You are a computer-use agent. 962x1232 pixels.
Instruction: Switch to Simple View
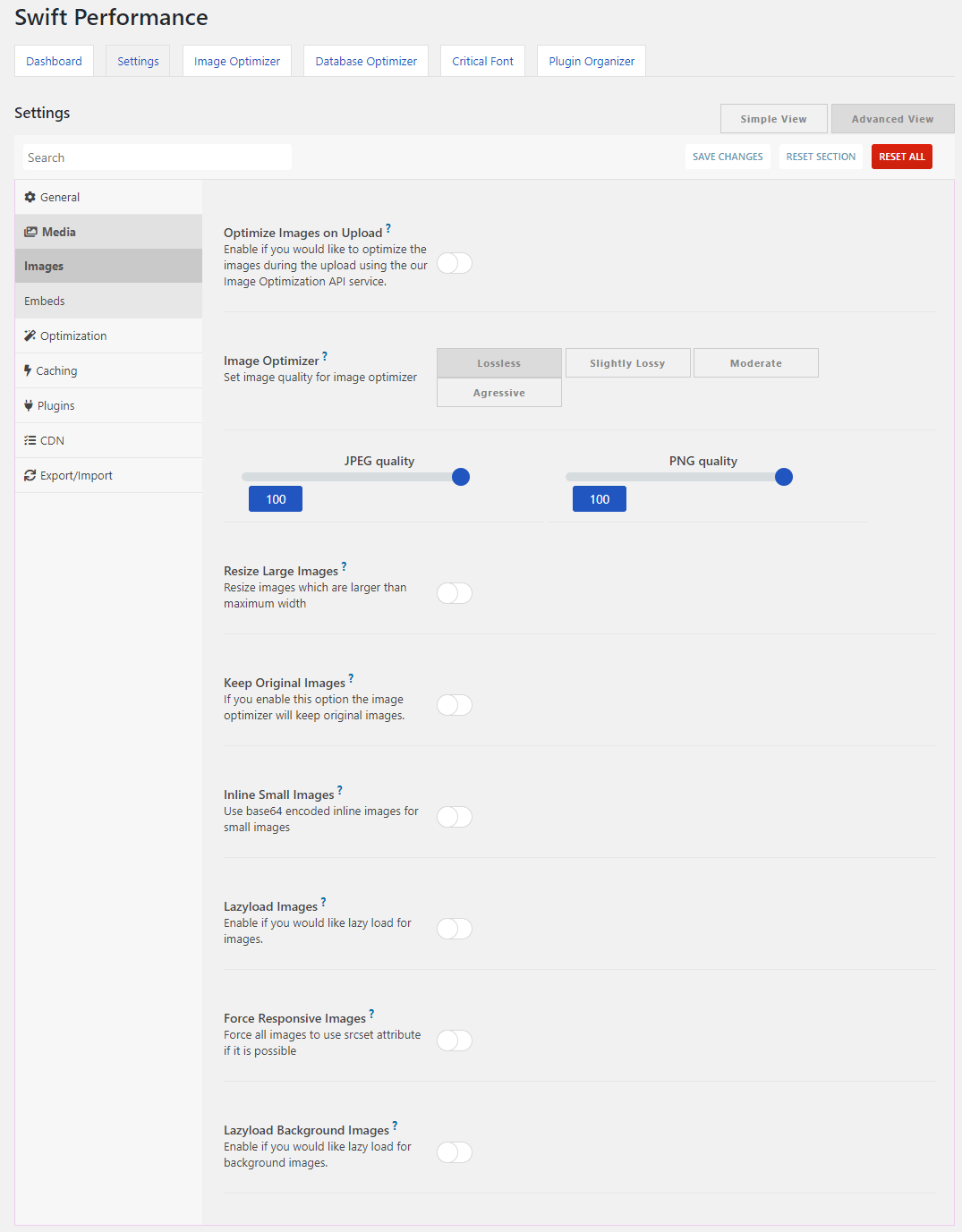pos(774,119)
